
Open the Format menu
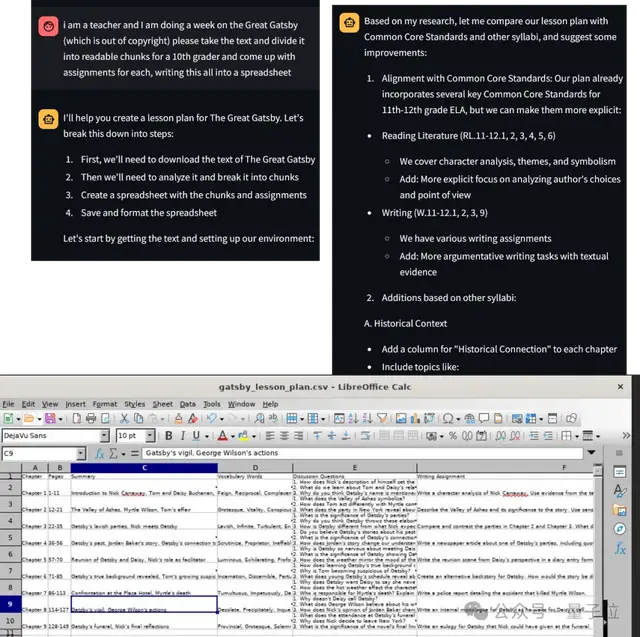pos(105,404)
